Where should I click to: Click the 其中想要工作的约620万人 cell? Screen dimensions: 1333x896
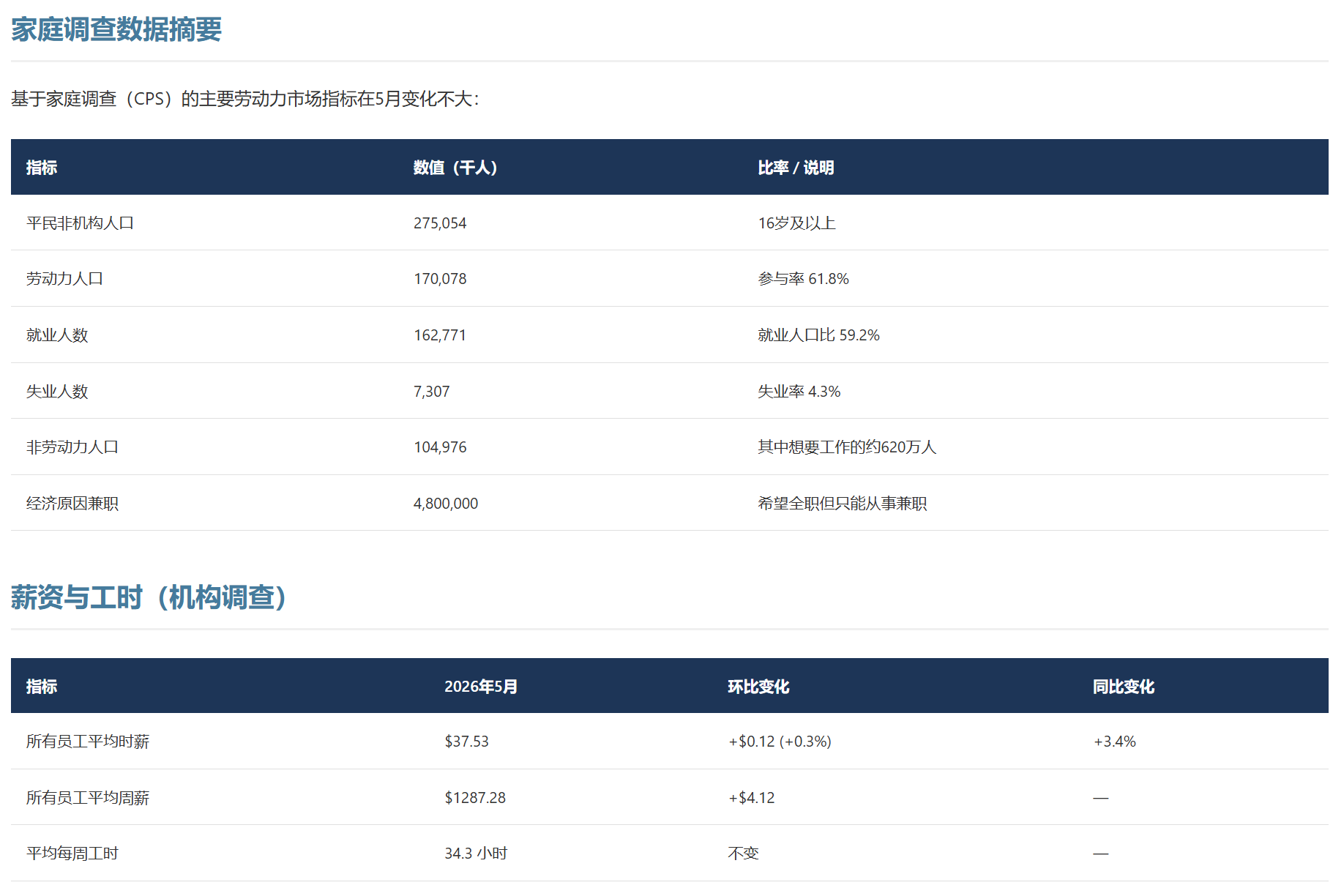click(x=847, y=447)
